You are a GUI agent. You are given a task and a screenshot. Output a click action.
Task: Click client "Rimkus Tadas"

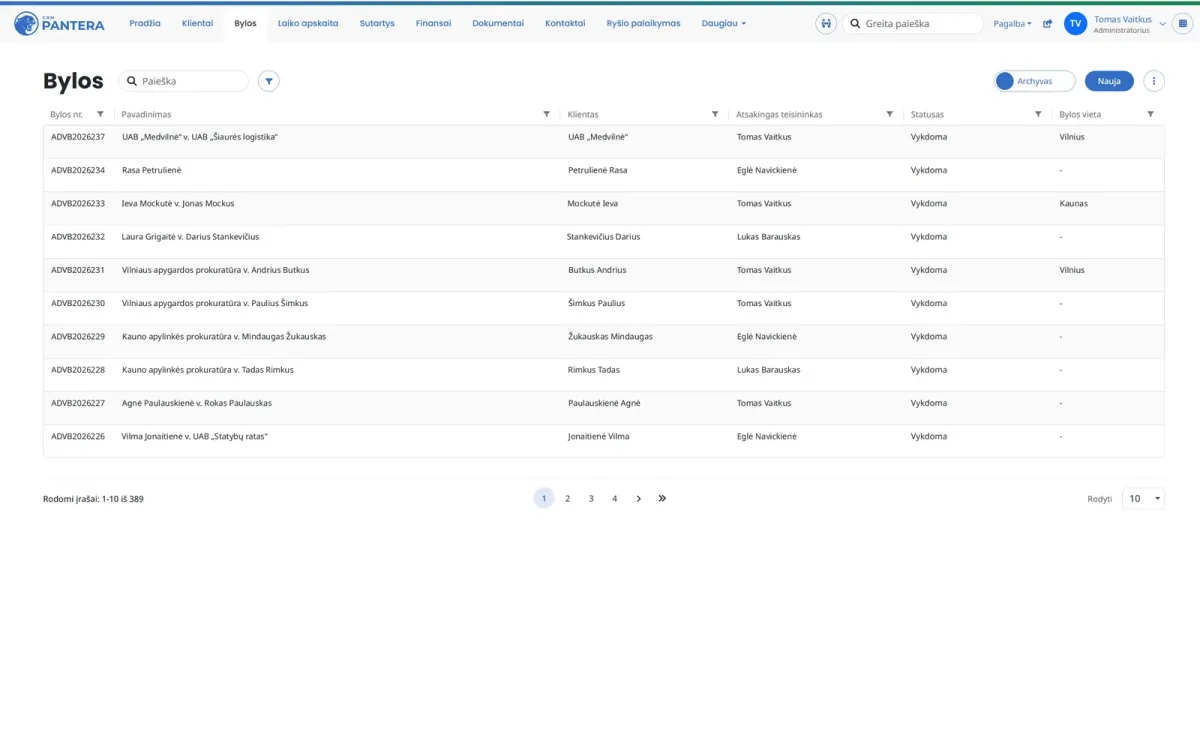tap(594, 370)
